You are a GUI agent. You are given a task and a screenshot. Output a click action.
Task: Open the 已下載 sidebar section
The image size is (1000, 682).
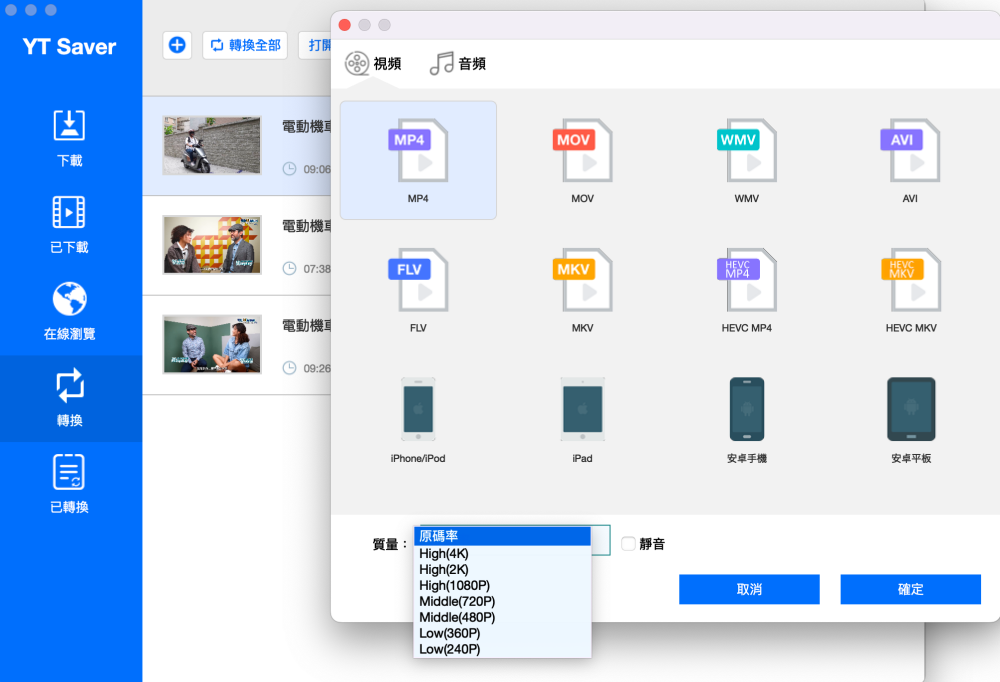(x=69, y=224)
